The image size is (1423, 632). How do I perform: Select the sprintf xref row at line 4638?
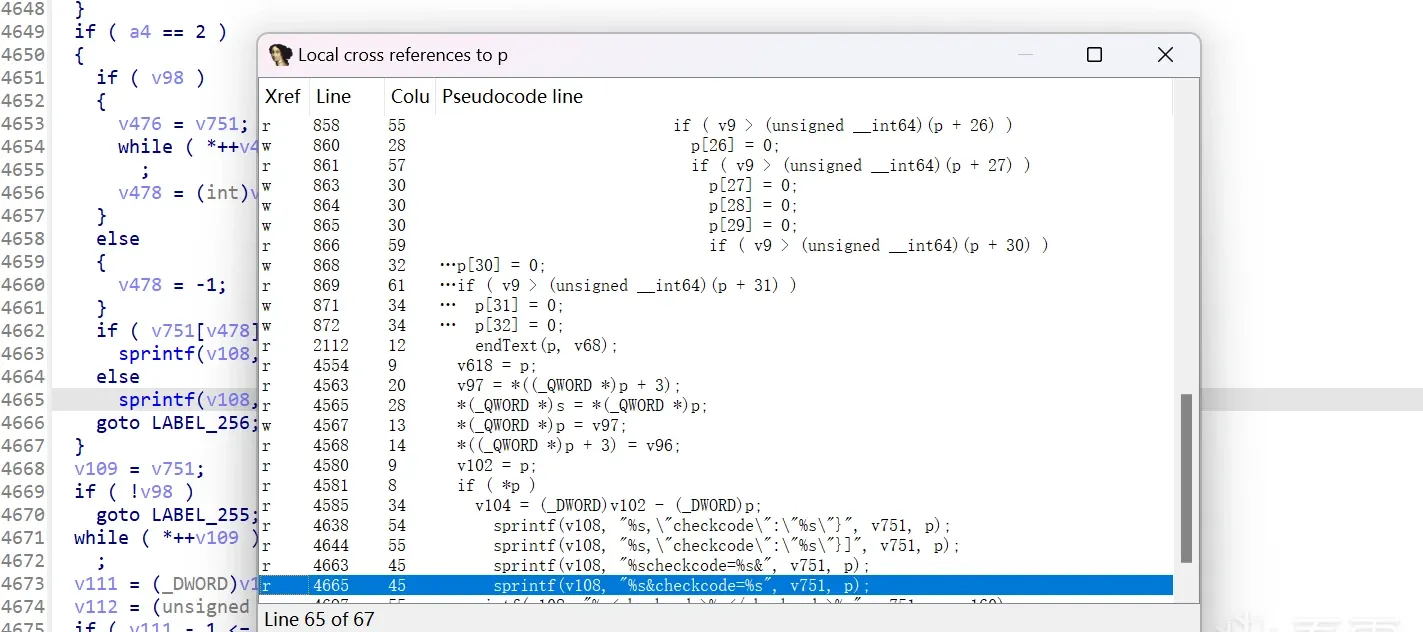click(716, 525)
